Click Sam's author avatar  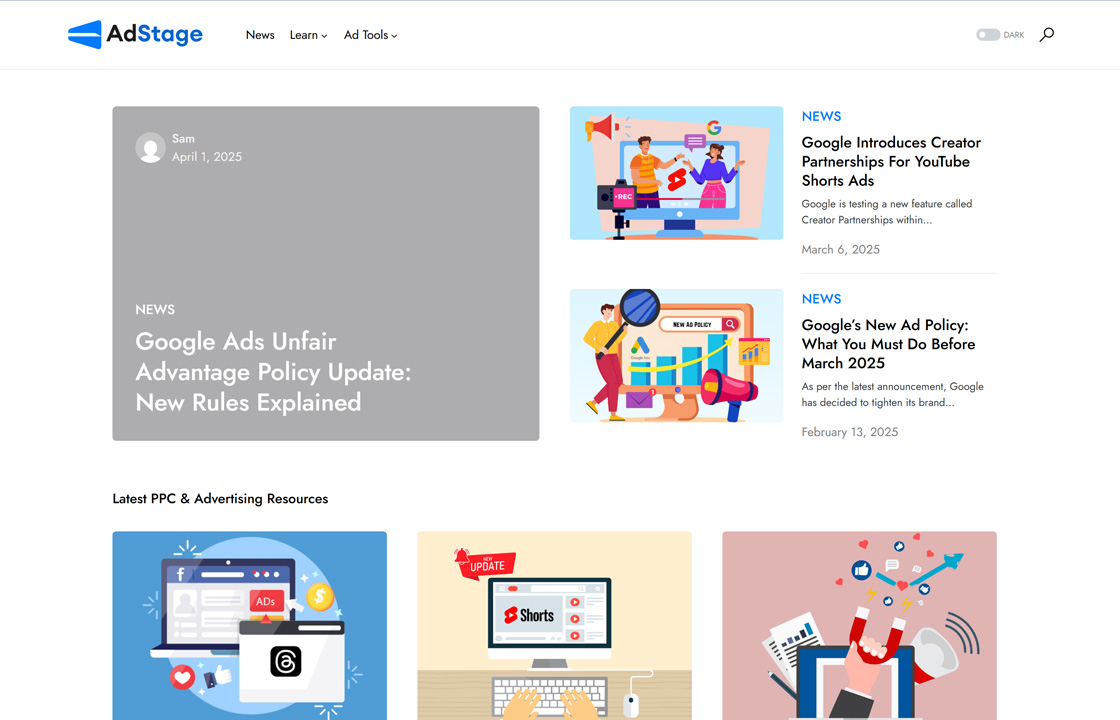tap(151, 147)
